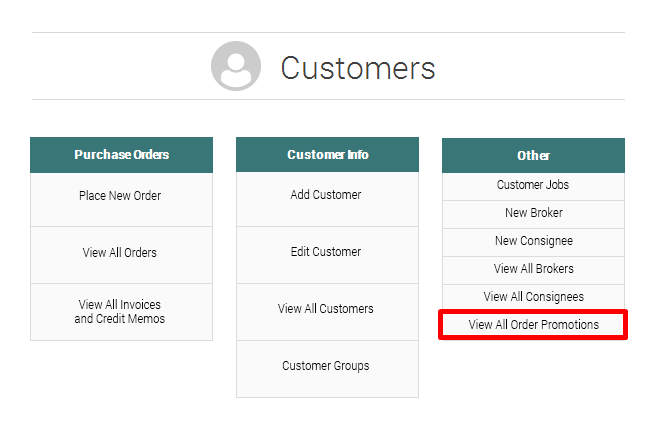Select the Customer Info column header

click(x=327, y=155)
